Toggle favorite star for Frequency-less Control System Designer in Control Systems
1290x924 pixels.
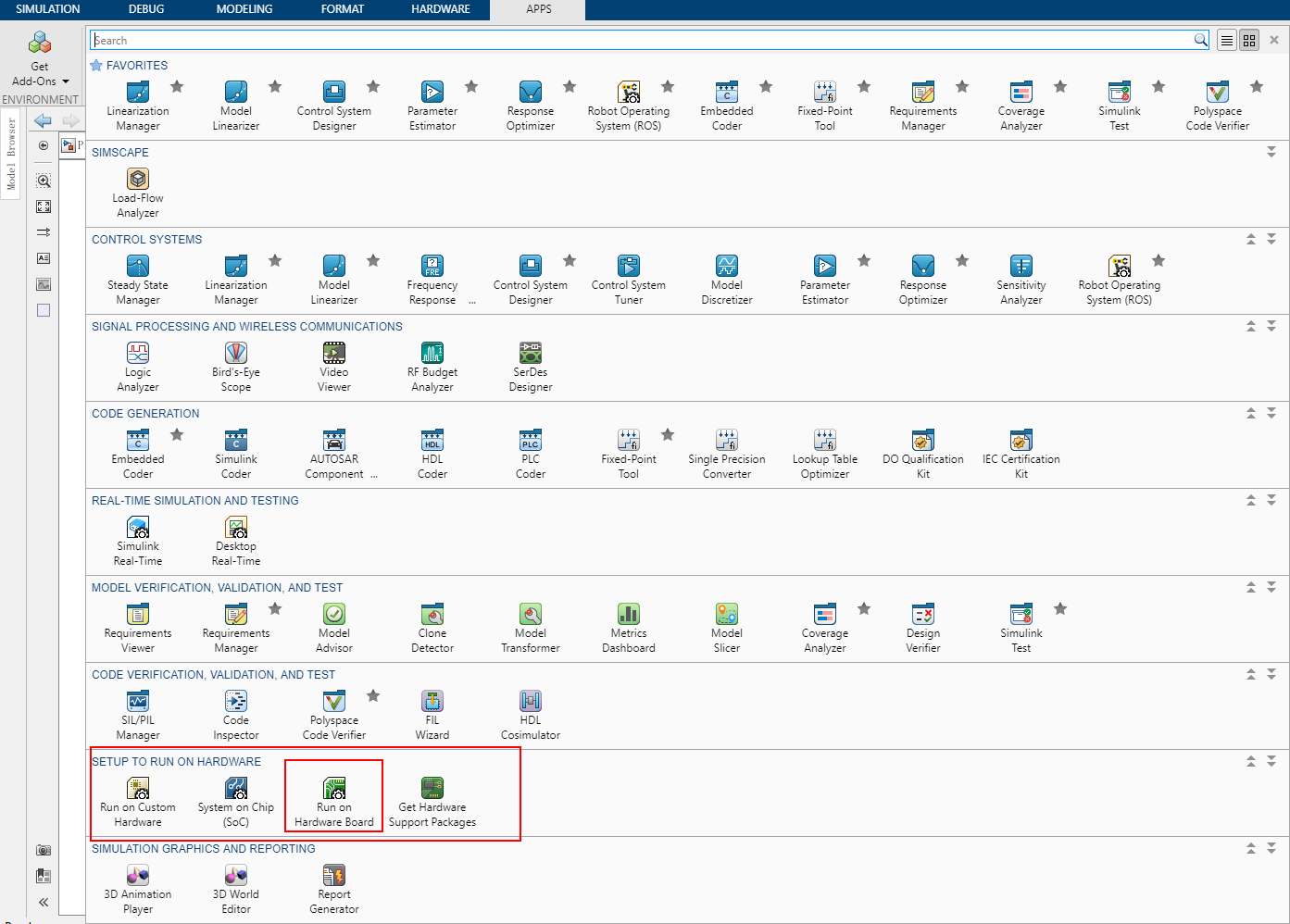click(570, 261)
